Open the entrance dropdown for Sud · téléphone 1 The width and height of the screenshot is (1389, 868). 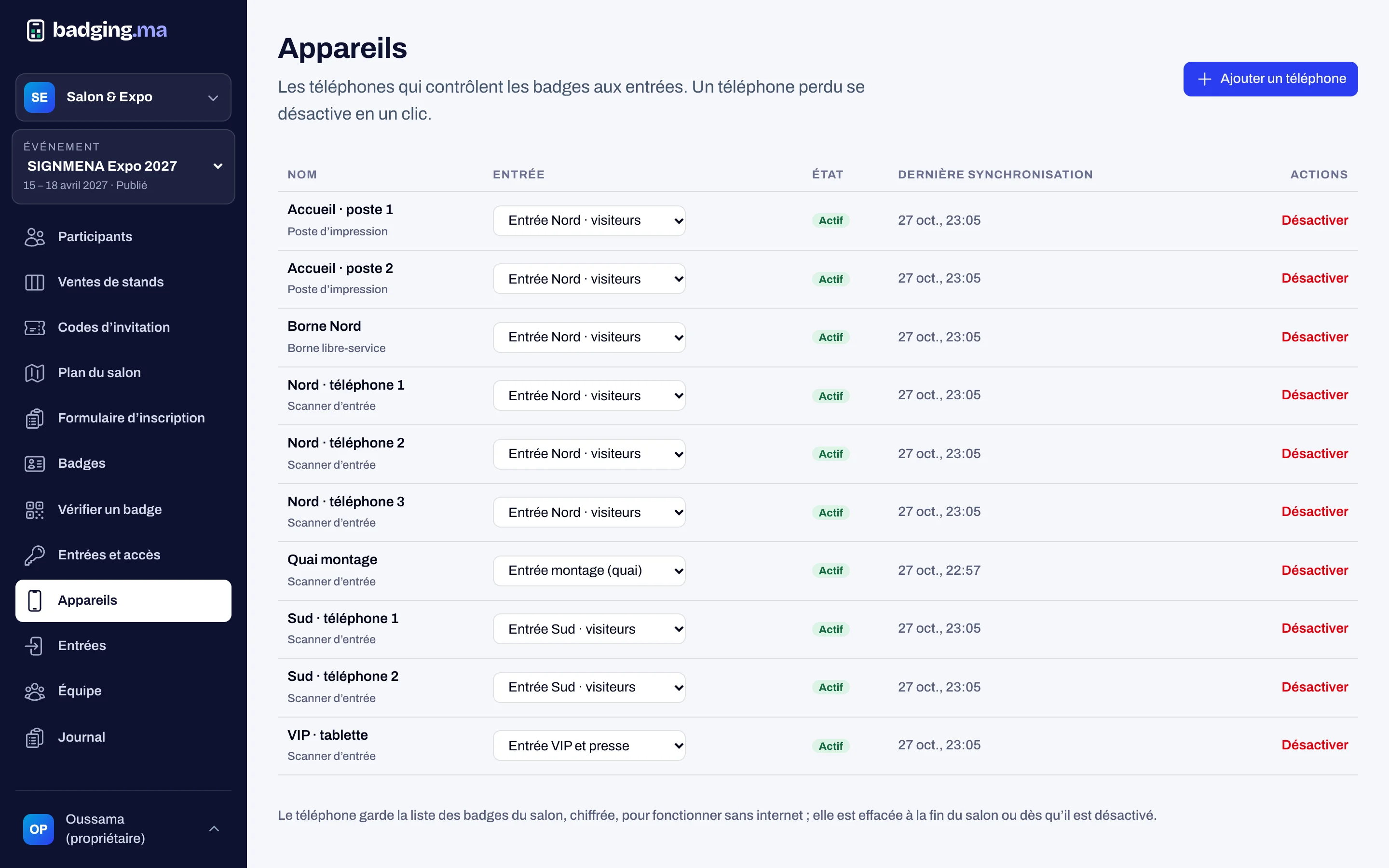pyautogui.click(x=589, y=629)
